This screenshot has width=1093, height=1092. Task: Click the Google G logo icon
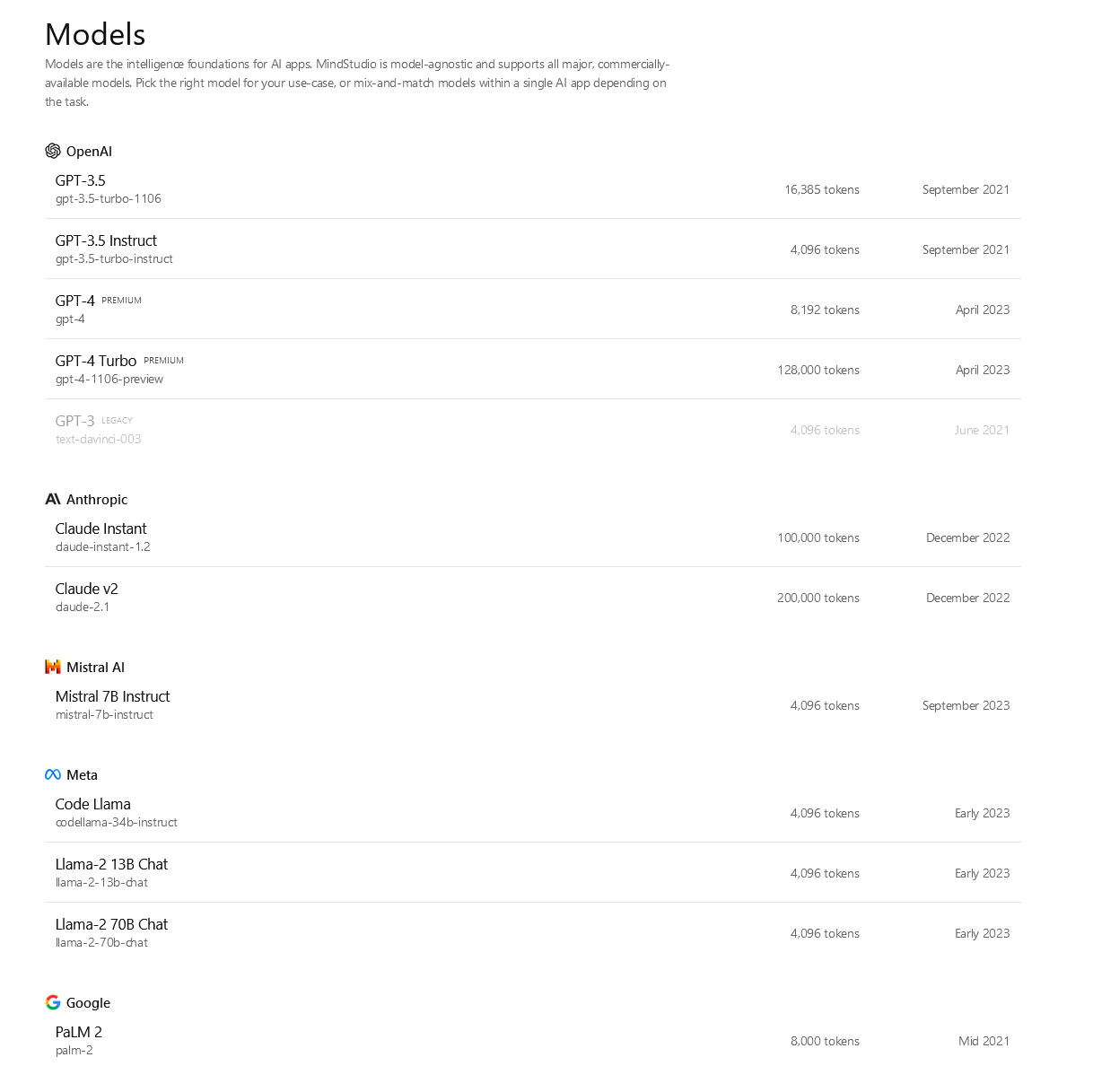53,1002
